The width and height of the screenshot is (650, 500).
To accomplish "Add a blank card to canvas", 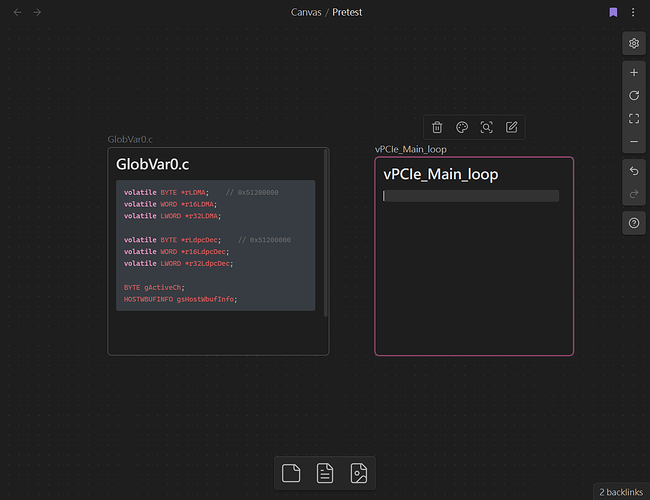I will pos(291,474).
